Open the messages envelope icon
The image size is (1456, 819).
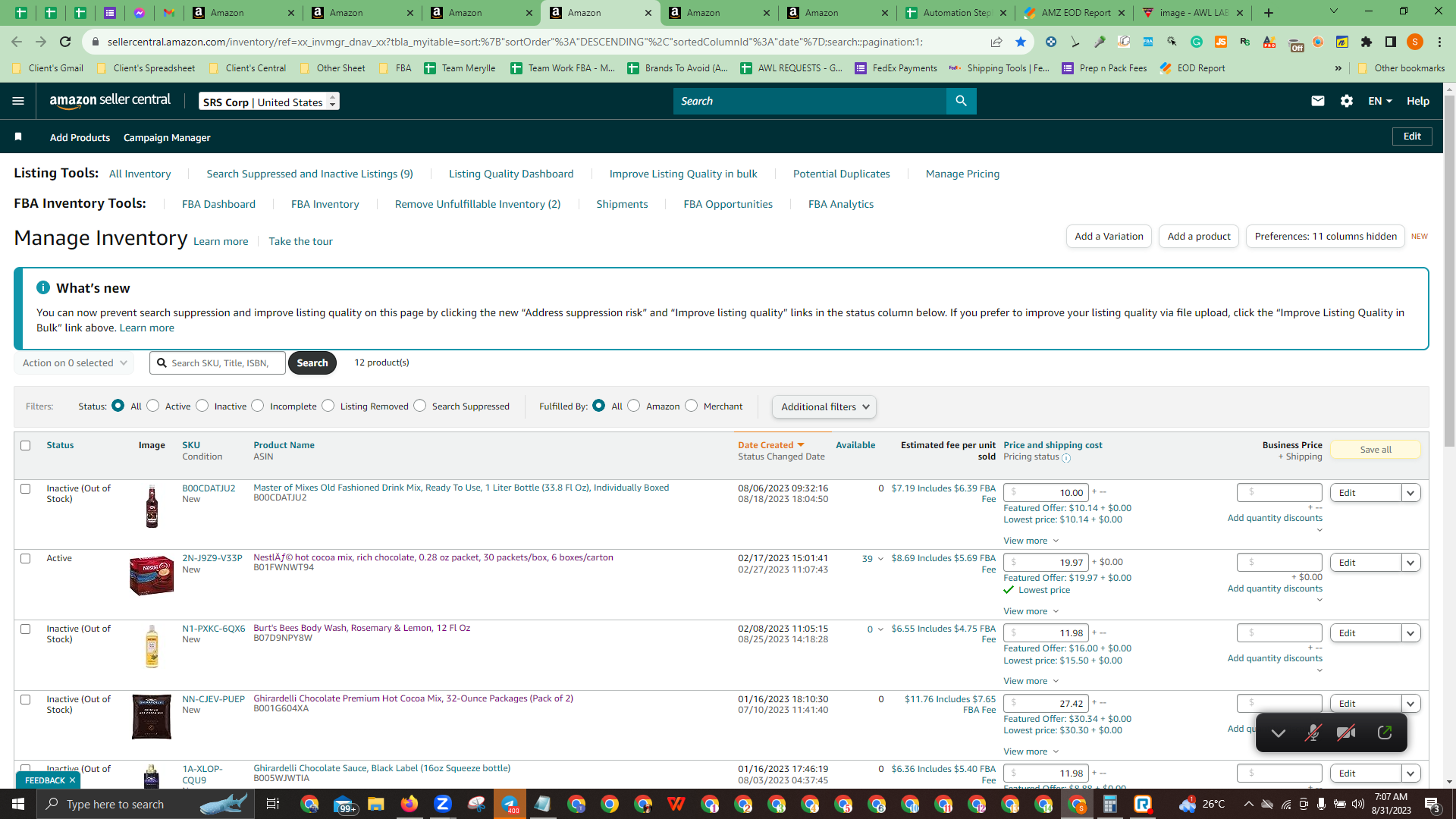click(1318, 101)
